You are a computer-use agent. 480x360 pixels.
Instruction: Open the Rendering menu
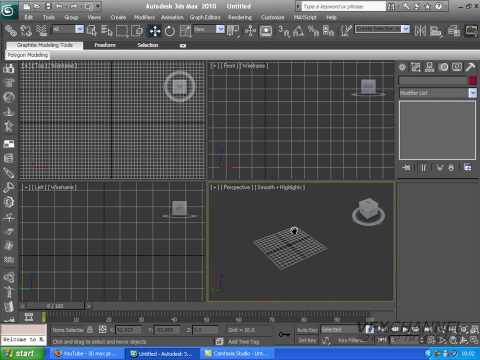tap(240, 17)
